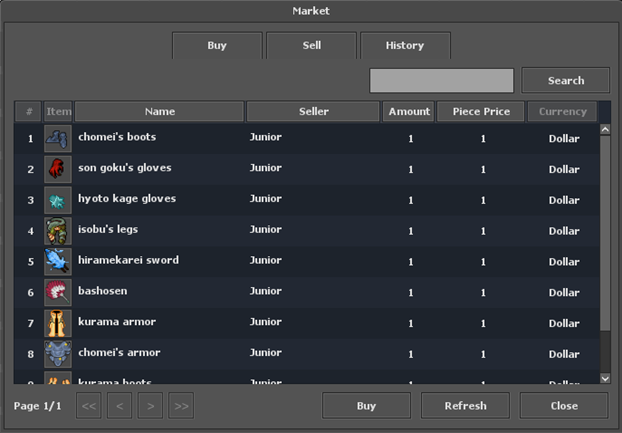
Task: Select the bashosen fan icon
Action: pos(58,292)
